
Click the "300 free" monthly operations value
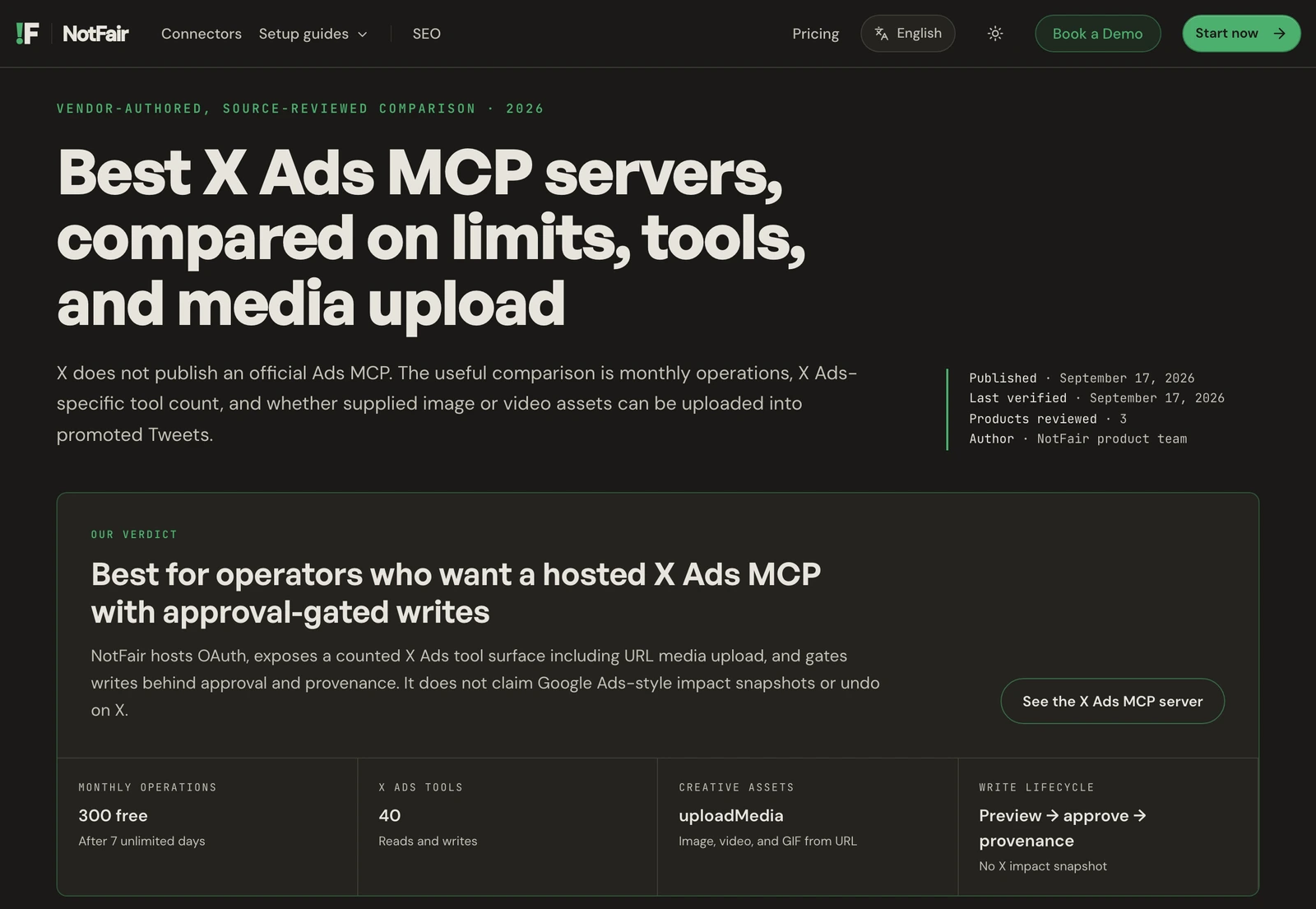tap(114, 815)
